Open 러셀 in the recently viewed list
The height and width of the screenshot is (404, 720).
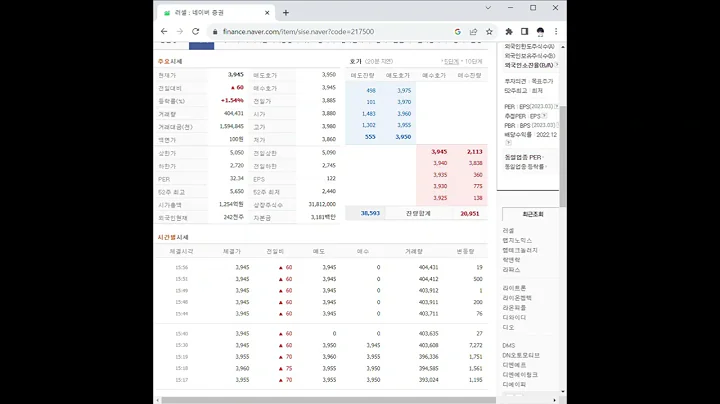(508, 230)
